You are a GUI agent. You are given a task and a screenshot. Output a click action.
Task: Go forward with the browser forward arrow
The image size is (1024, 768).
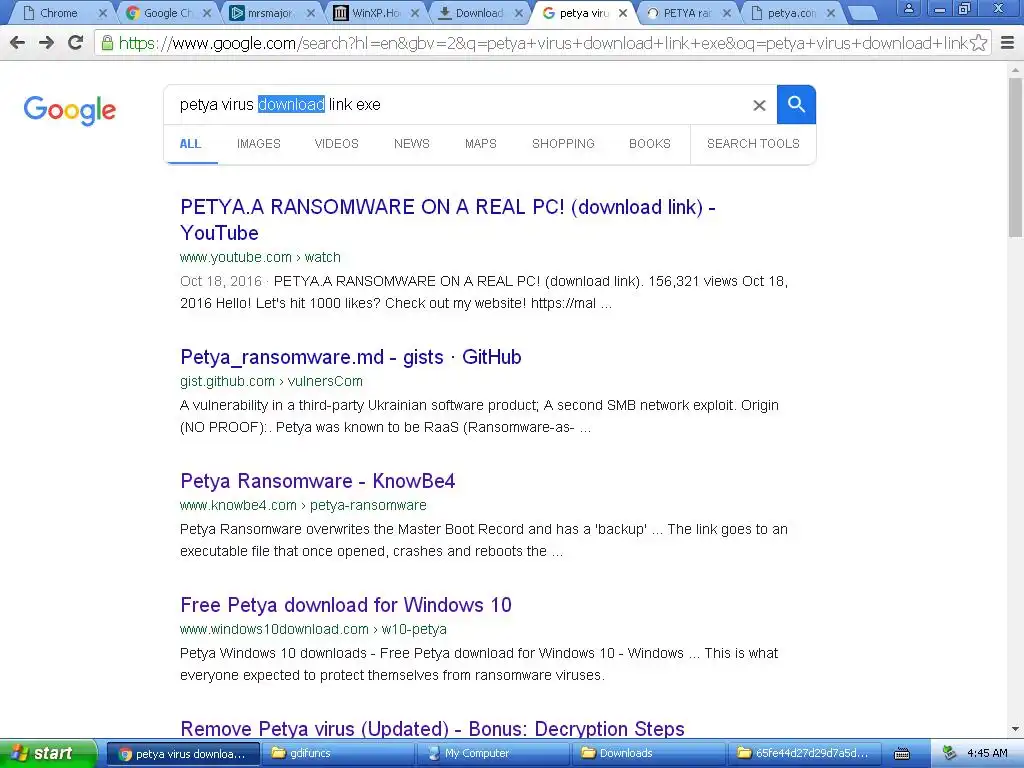pyautogui.click(x=46, y=43)
